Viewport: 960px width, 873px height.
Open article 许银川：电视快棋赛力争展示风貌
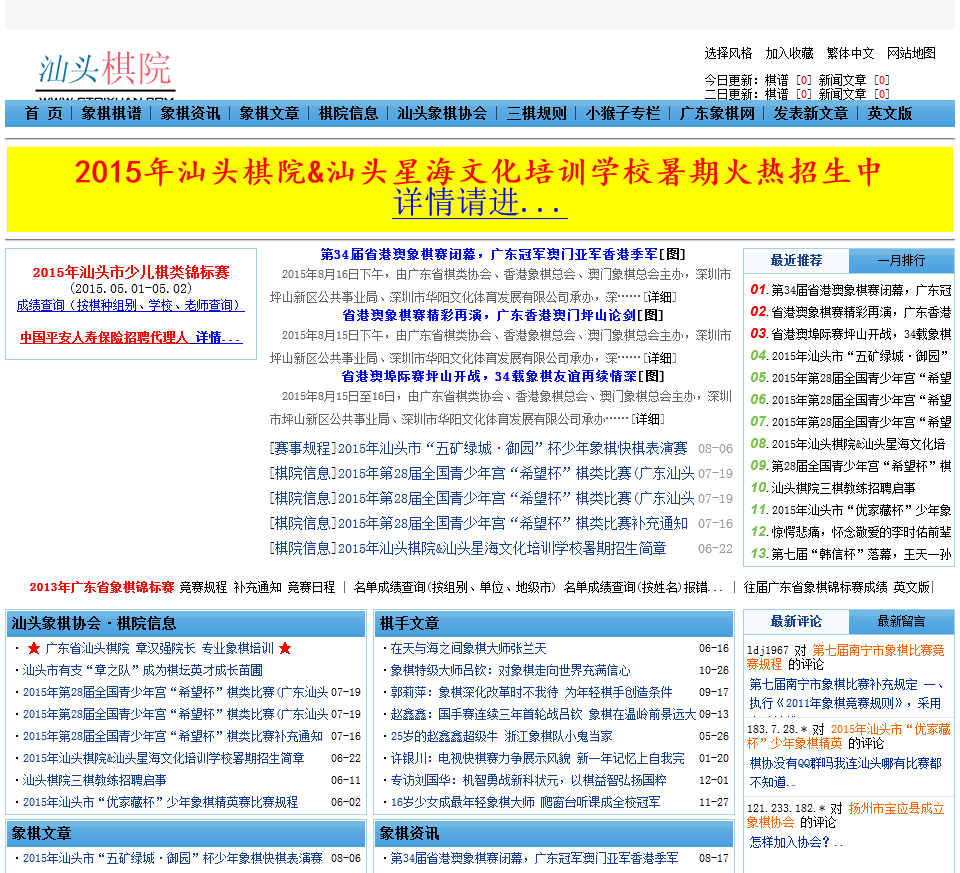pyautogui.click(x=538, y=759)
